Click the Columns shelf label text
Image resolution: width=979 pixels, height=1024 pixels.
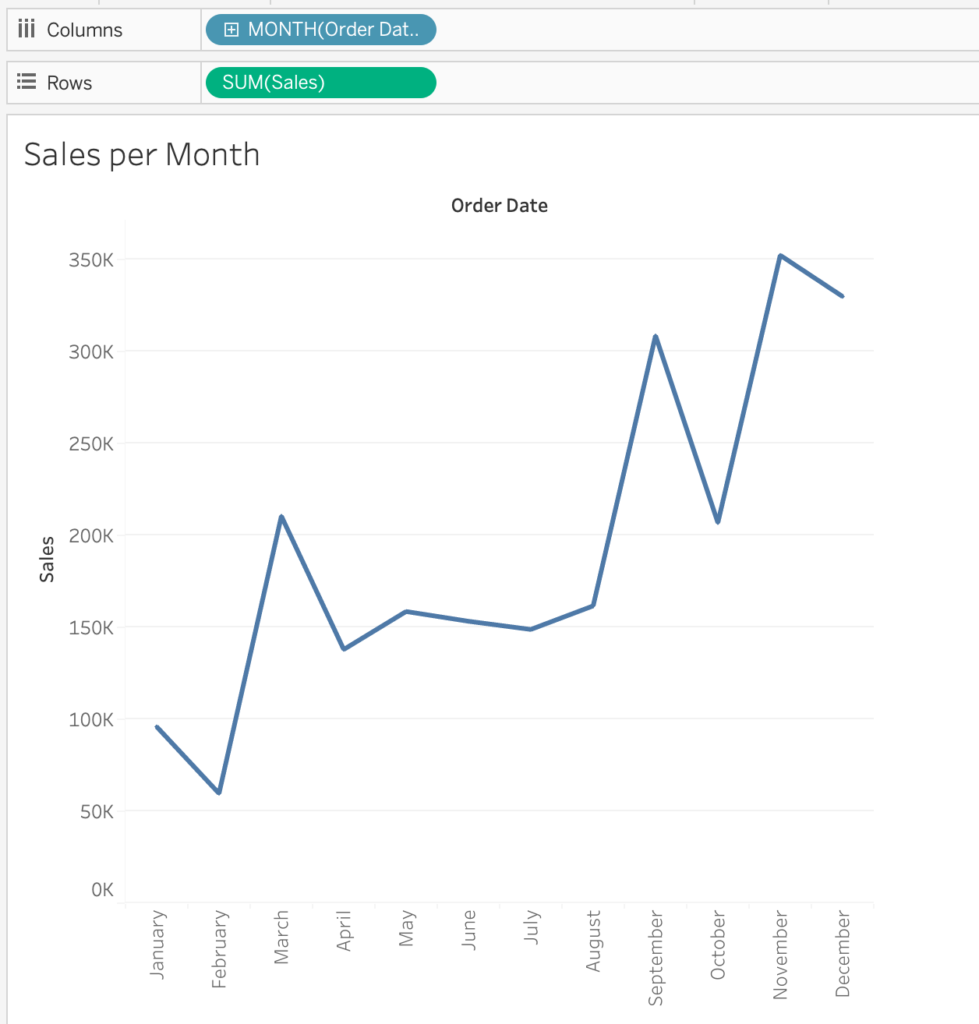84,30
